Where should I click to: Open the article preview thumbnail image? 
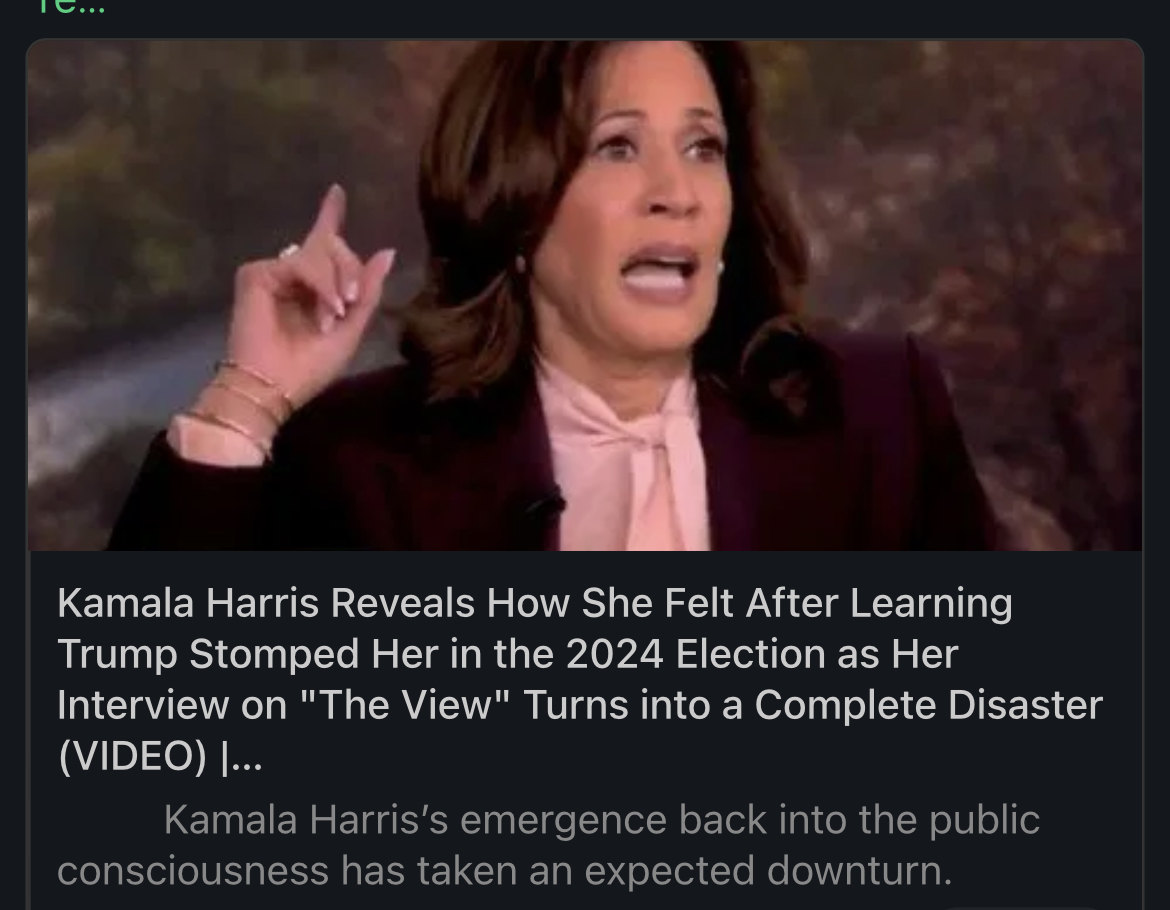(584, 295)
